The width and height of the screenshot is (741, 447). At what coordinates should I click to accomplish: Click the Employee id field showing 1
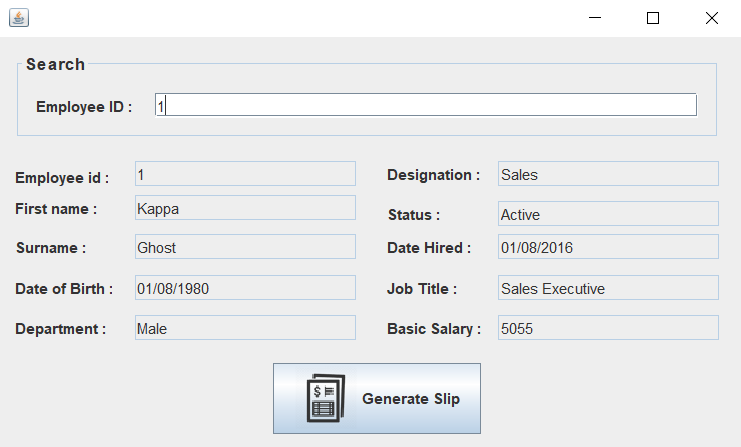(245, 174)
